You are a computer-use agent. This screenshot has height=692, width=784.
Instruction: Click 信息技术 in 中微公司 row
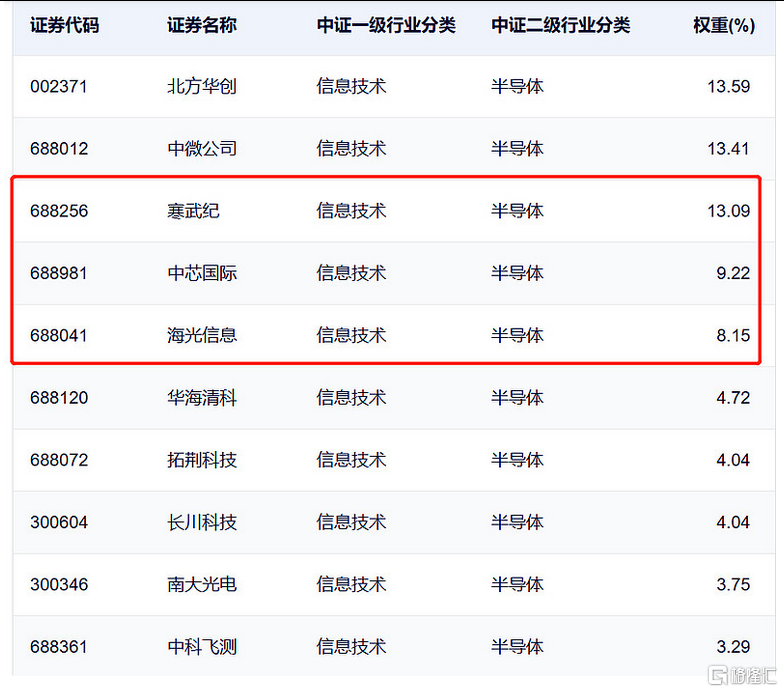pyautogui.click(x=352, y=148)
